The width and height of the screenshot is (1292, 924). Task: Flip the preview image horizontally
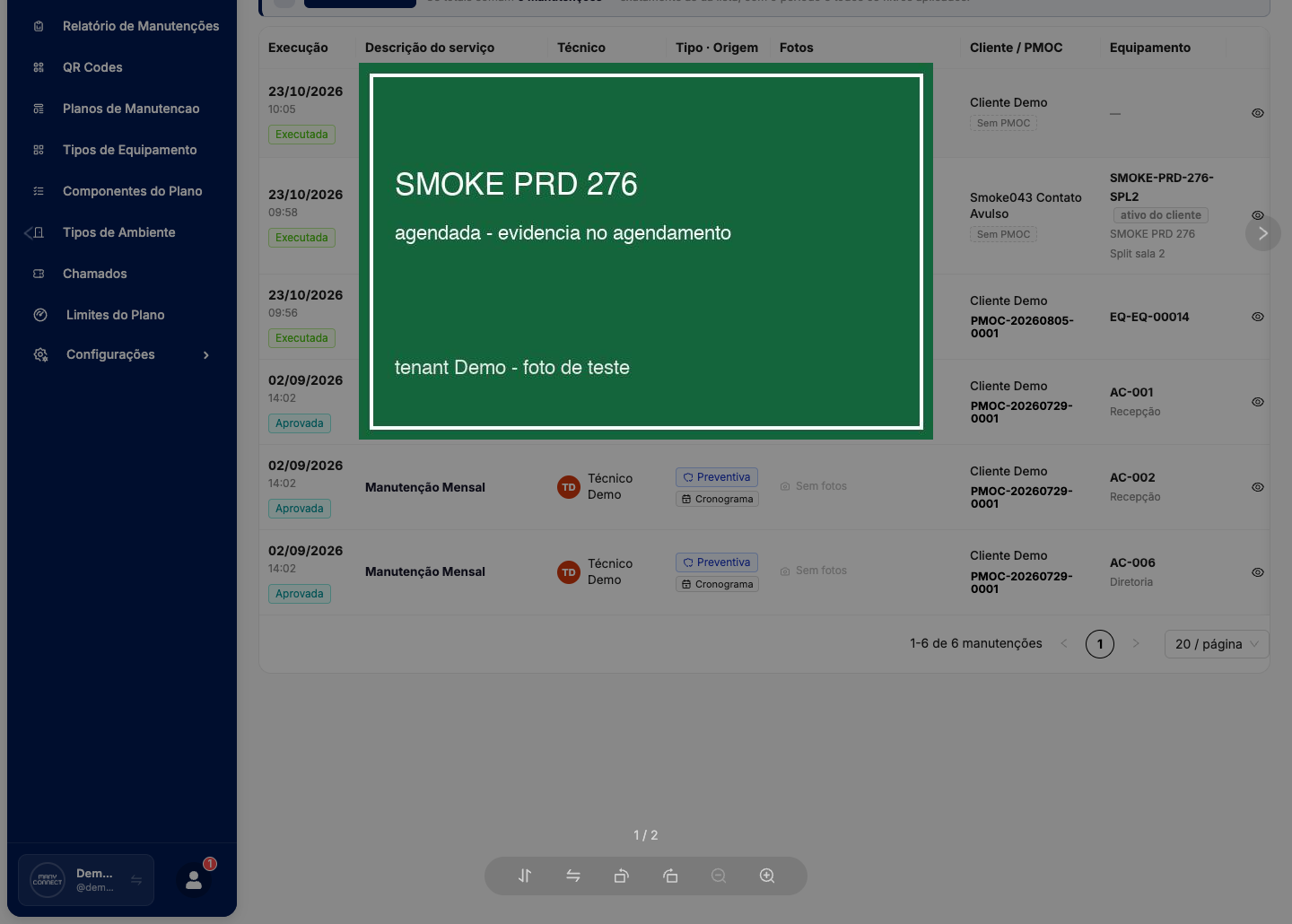pyautogui.click(x=573, y=876)
